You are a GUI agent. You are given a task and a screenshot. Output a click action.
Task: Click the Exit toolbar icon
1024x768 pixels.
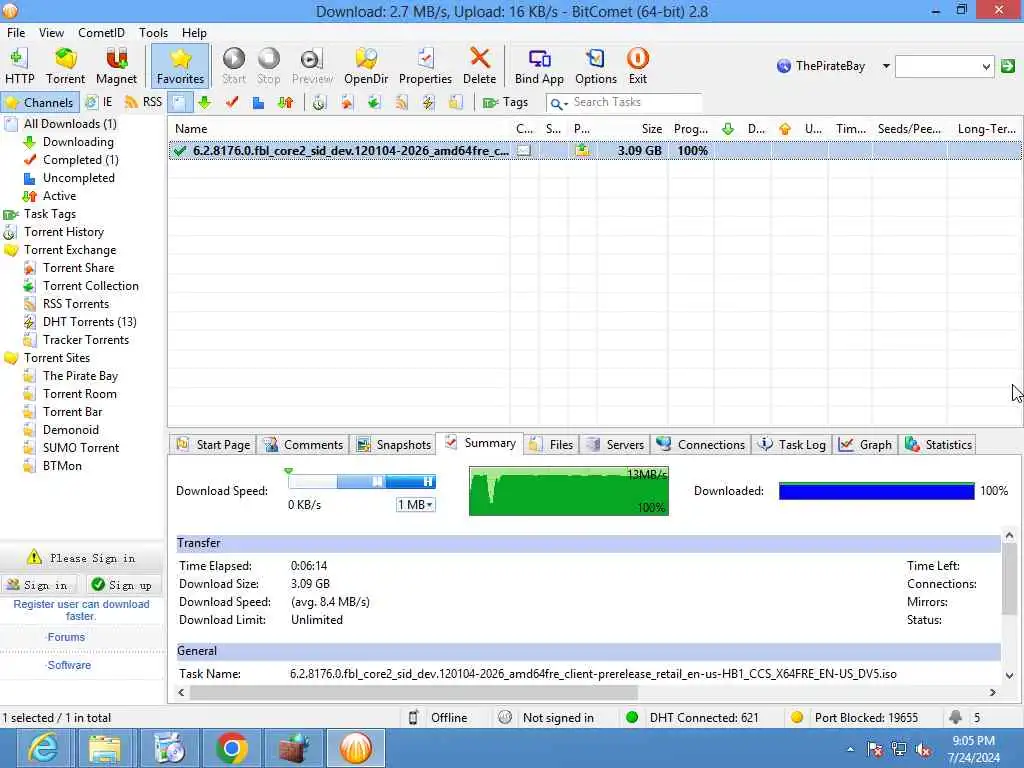pos(637,66)
